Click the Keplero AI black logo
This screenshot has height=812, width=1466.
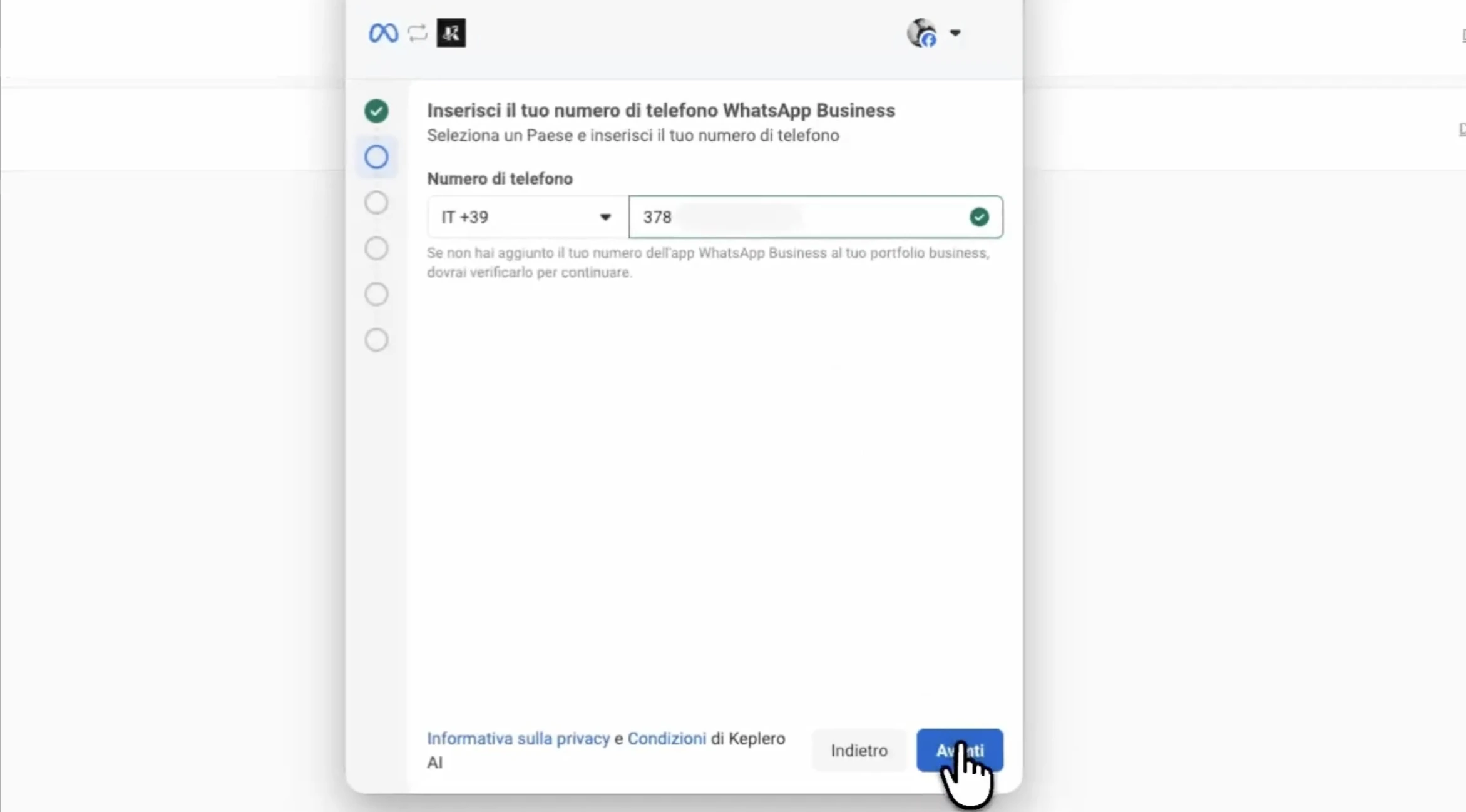[451, 33]
